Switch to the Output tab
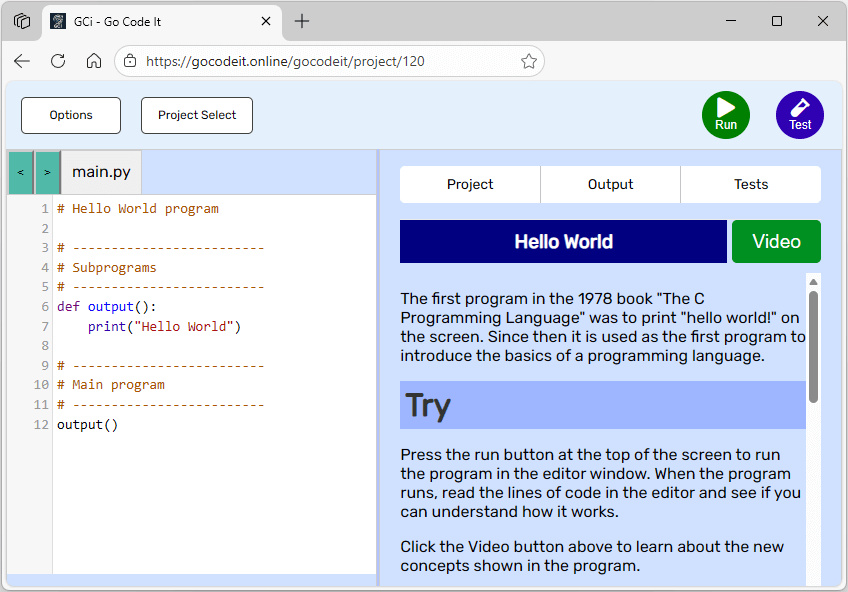 [x=610, y=184]
